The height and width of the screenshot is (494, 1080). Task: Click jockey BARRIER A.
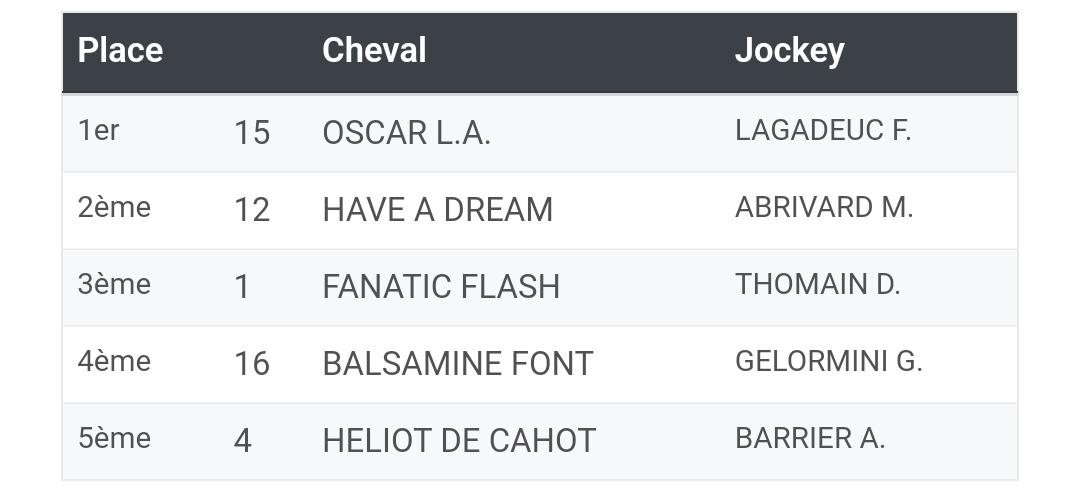pos(810,438)
